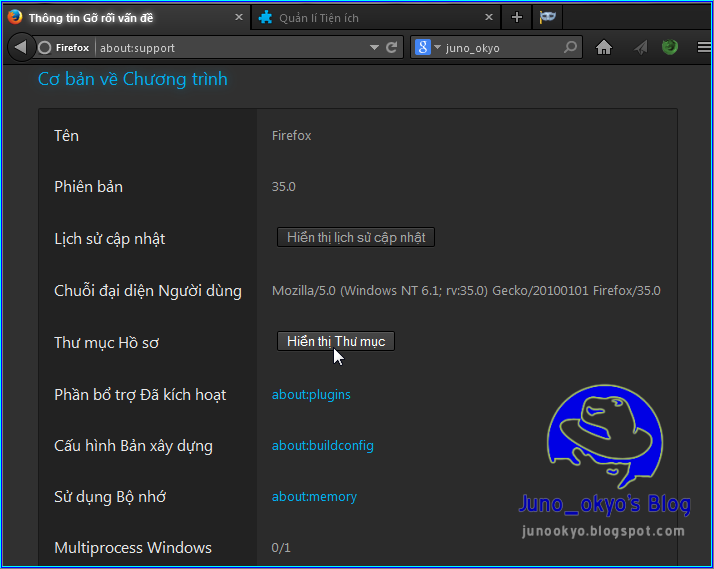Open the about:plugins link
This screenshot has height=569, width=714.
click(x=311, y=394)
